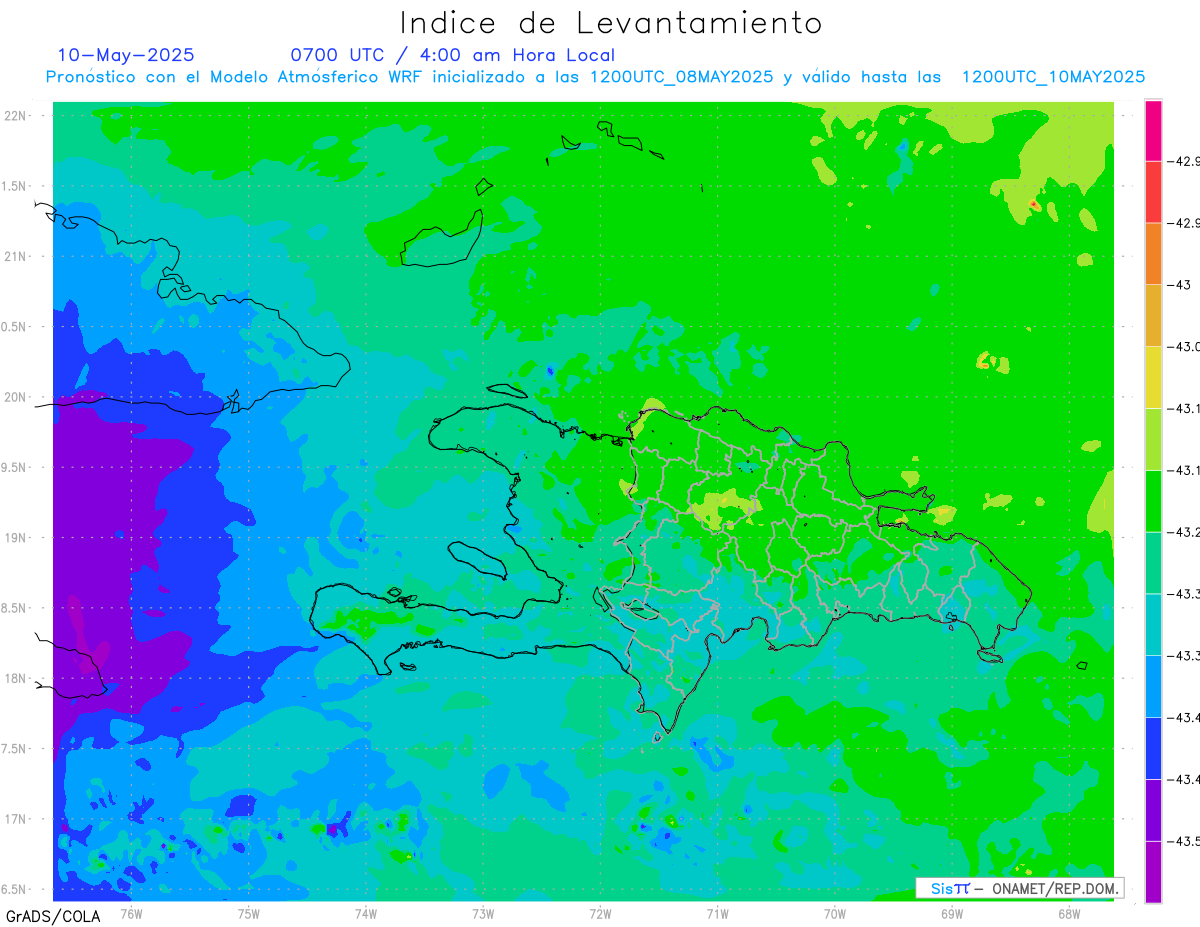The image size is (1200, 927).
Task: Click the "76W" longitude label
Action: [131, 913]
